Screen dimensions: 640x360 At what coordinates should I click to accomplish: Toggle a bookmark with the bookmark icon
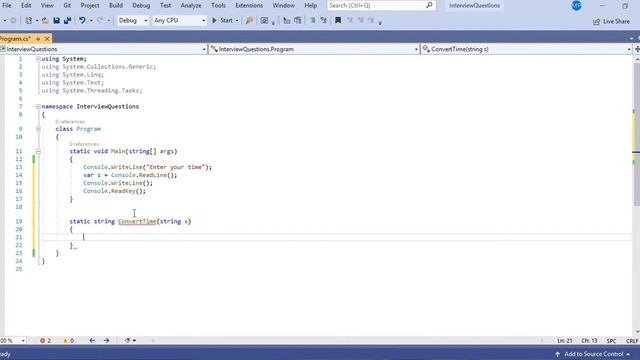[338, 20]
